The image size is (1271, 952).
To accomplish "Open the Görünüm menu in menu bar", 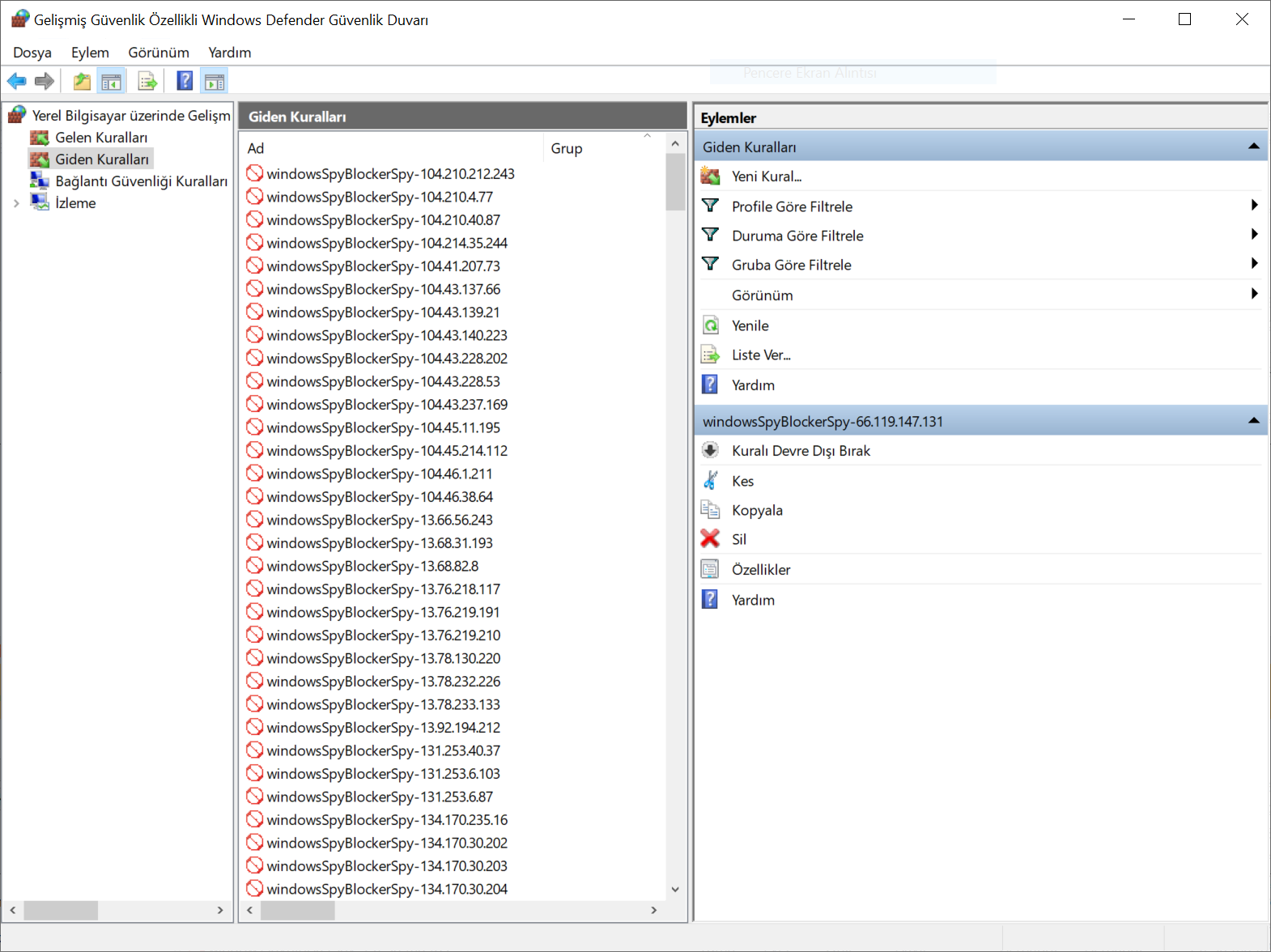I will pos(159,53).
